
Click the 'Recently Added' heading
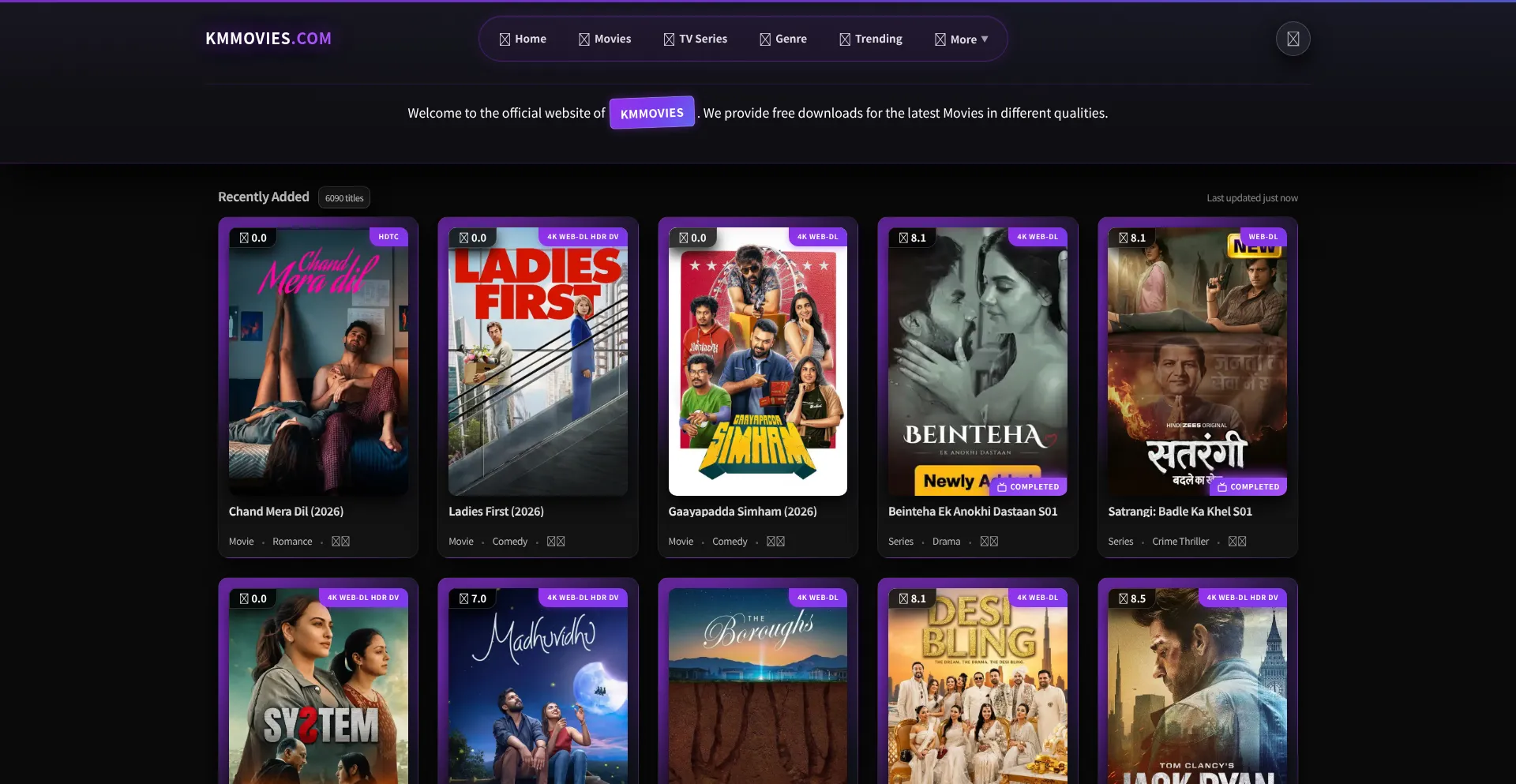coord(264,197)
